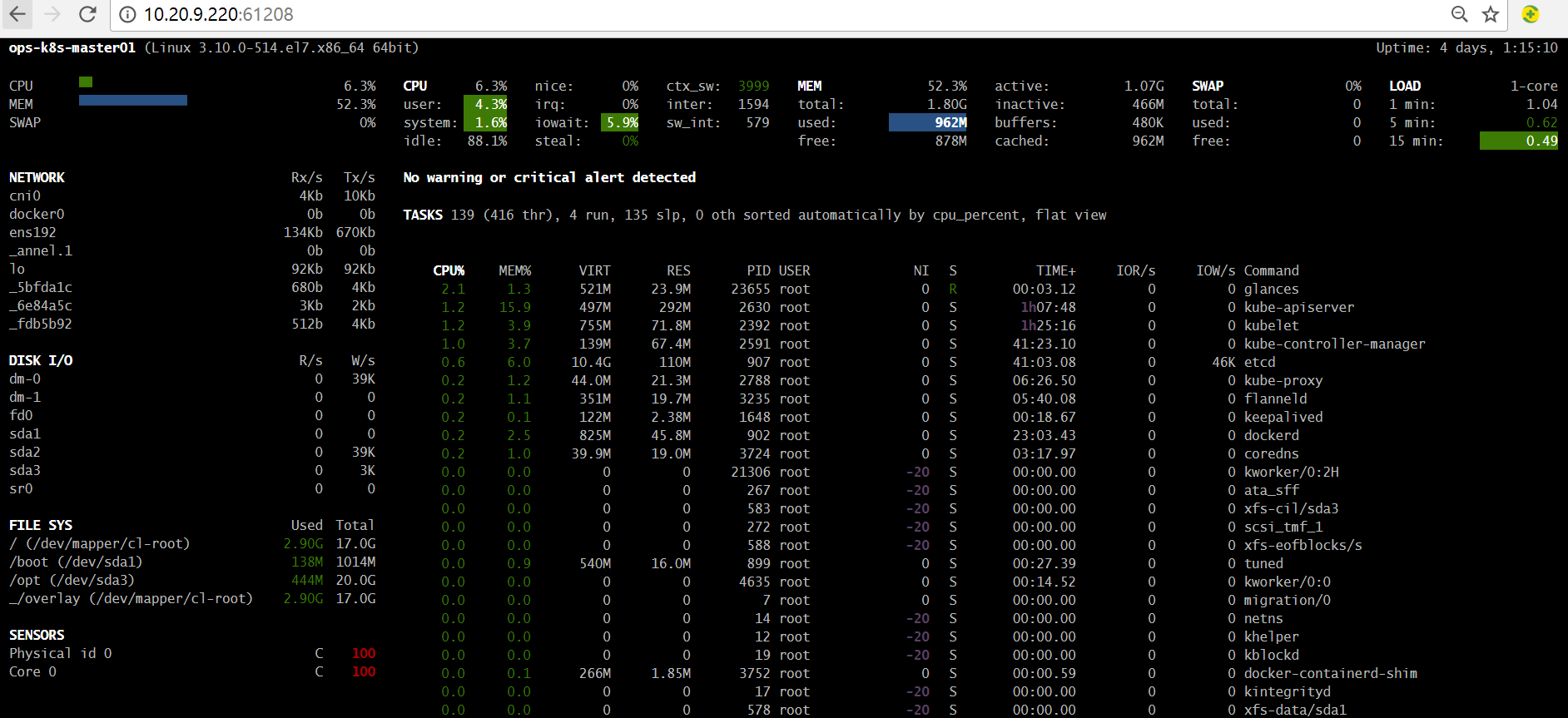The height and width of the screenshot is (718, 1568).
Task: Click the 'Physical id 0' sensor row
Action: point(192,653)
